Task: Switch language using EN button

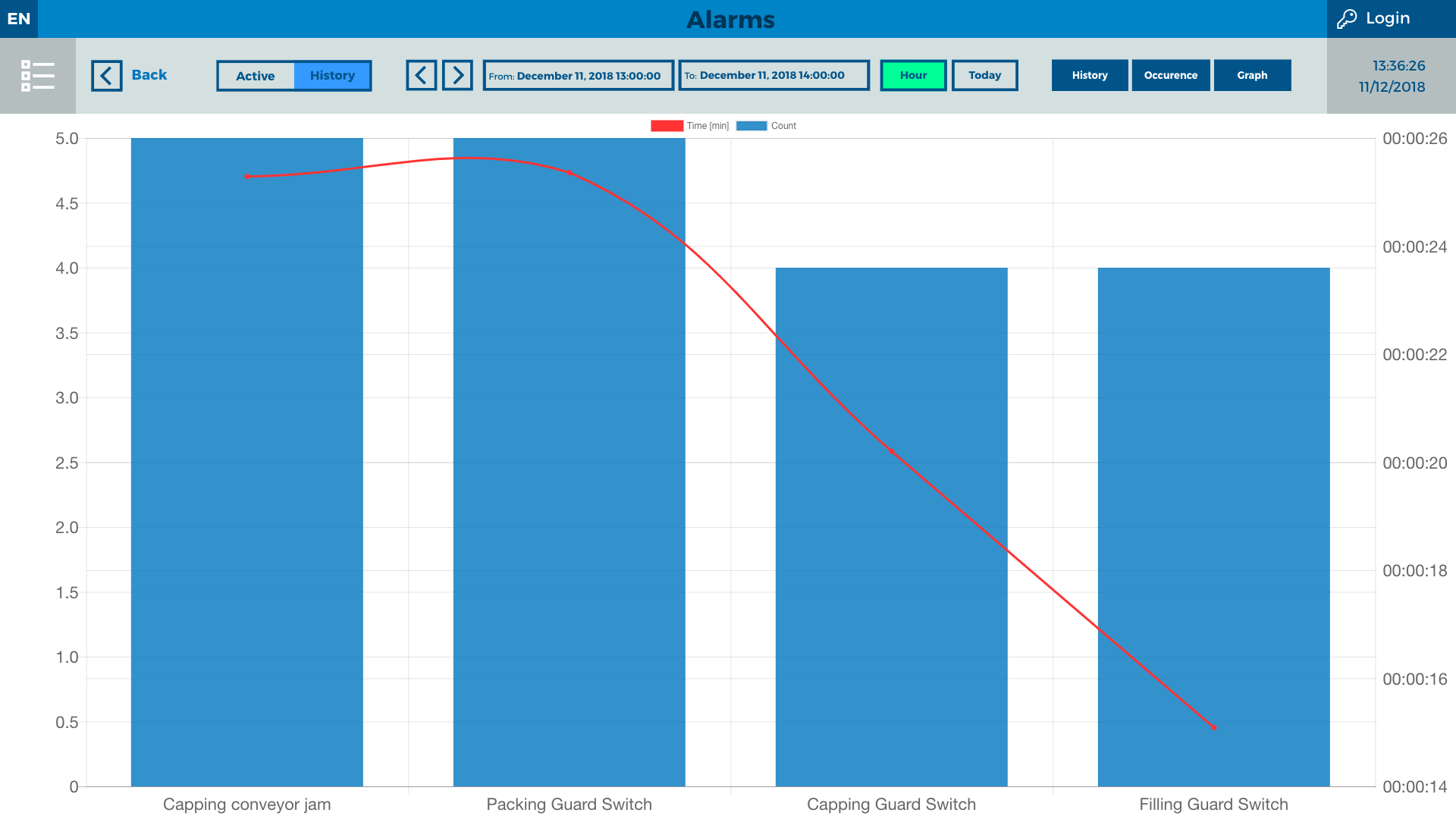Action: coord(19,19)
